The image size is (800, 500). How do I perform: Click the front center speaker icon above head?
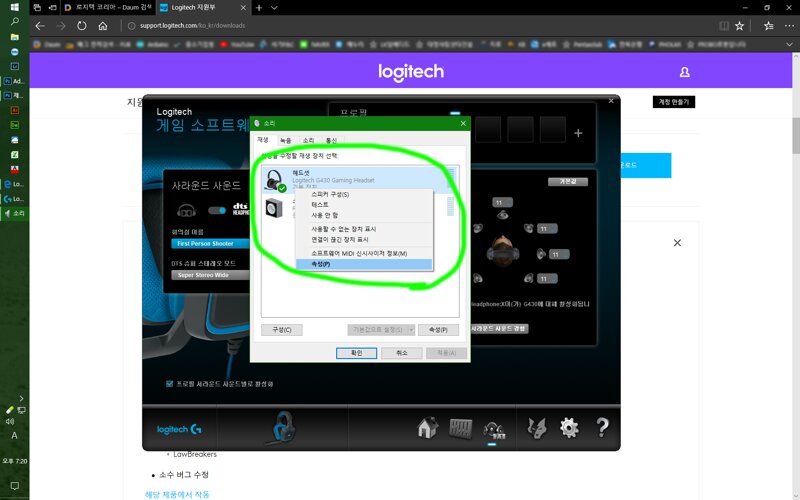click(x=503, y=215)
